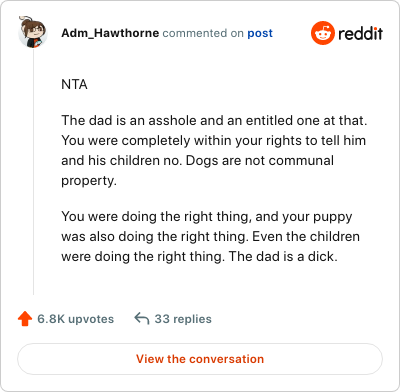Click the "NTA" verdict text

74,85
